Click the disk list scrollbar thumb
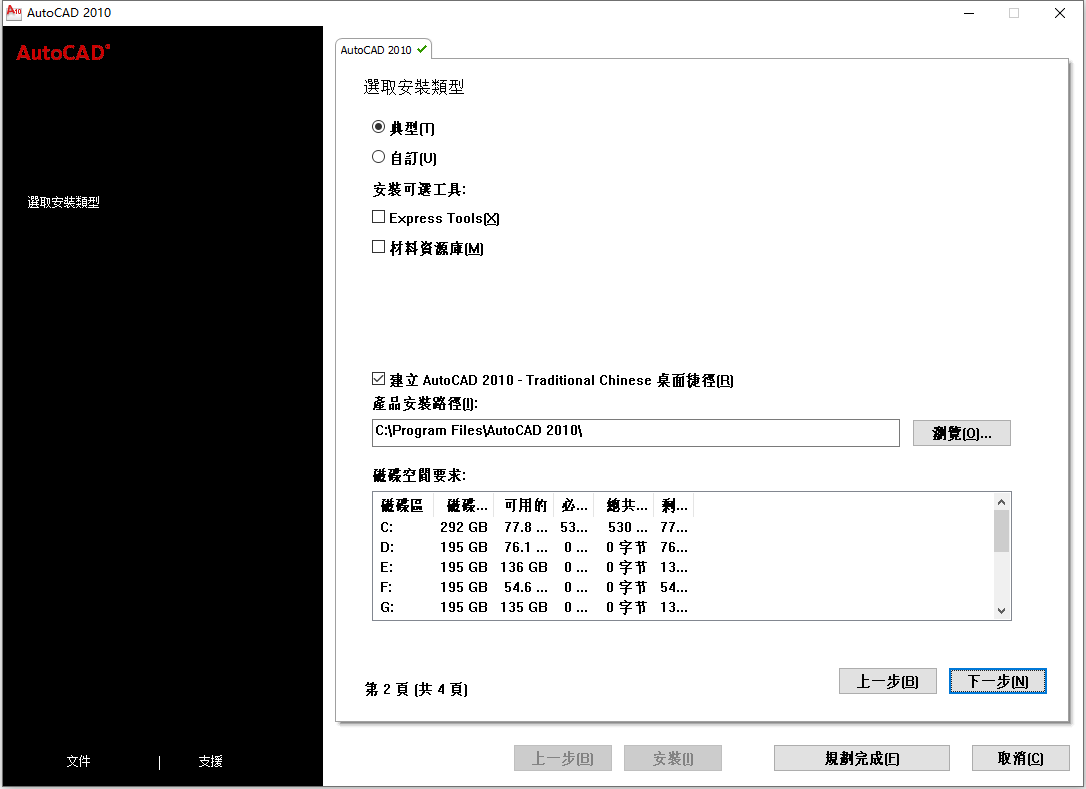The width and height of the screenshot is (1086, 789). tap(1002, 531)
